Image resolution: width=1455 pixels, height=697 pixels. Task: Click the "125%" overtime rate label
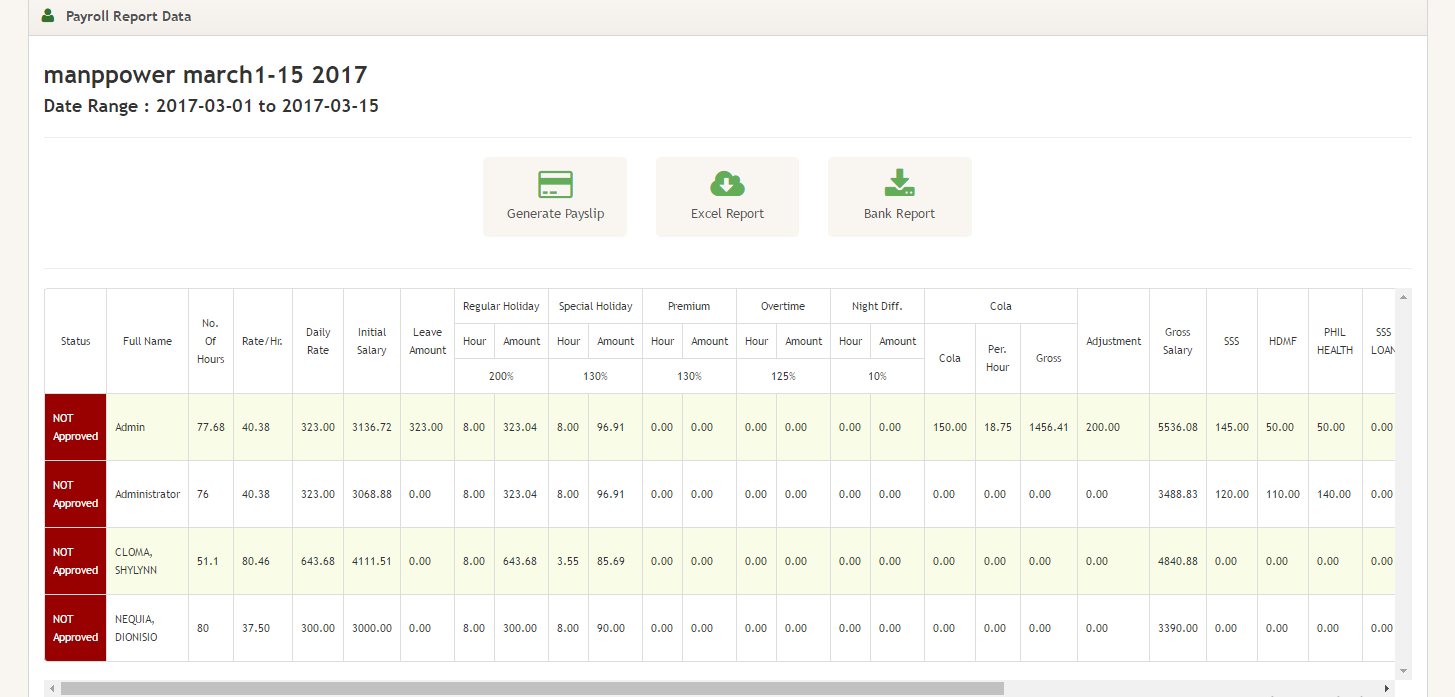(783, 376)
